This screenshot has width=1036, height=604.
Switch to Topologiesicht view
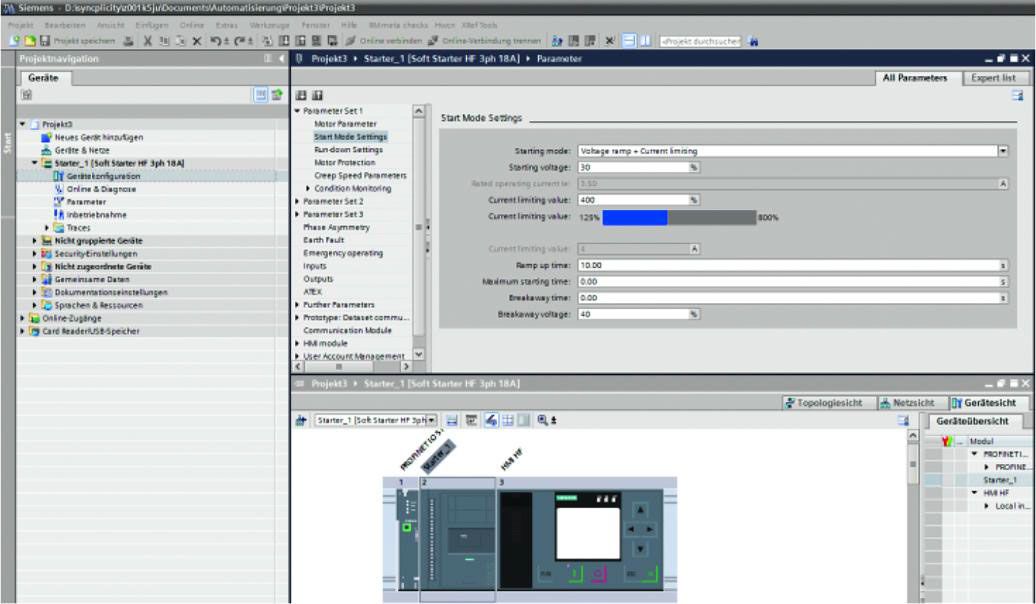point(823,403)
